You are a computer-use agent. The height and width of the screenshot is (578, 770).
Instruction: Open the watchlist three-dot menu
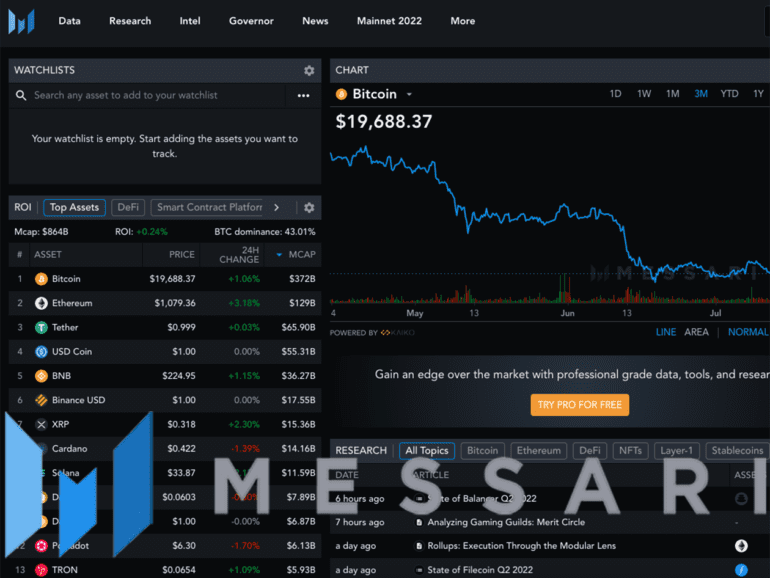303,96
